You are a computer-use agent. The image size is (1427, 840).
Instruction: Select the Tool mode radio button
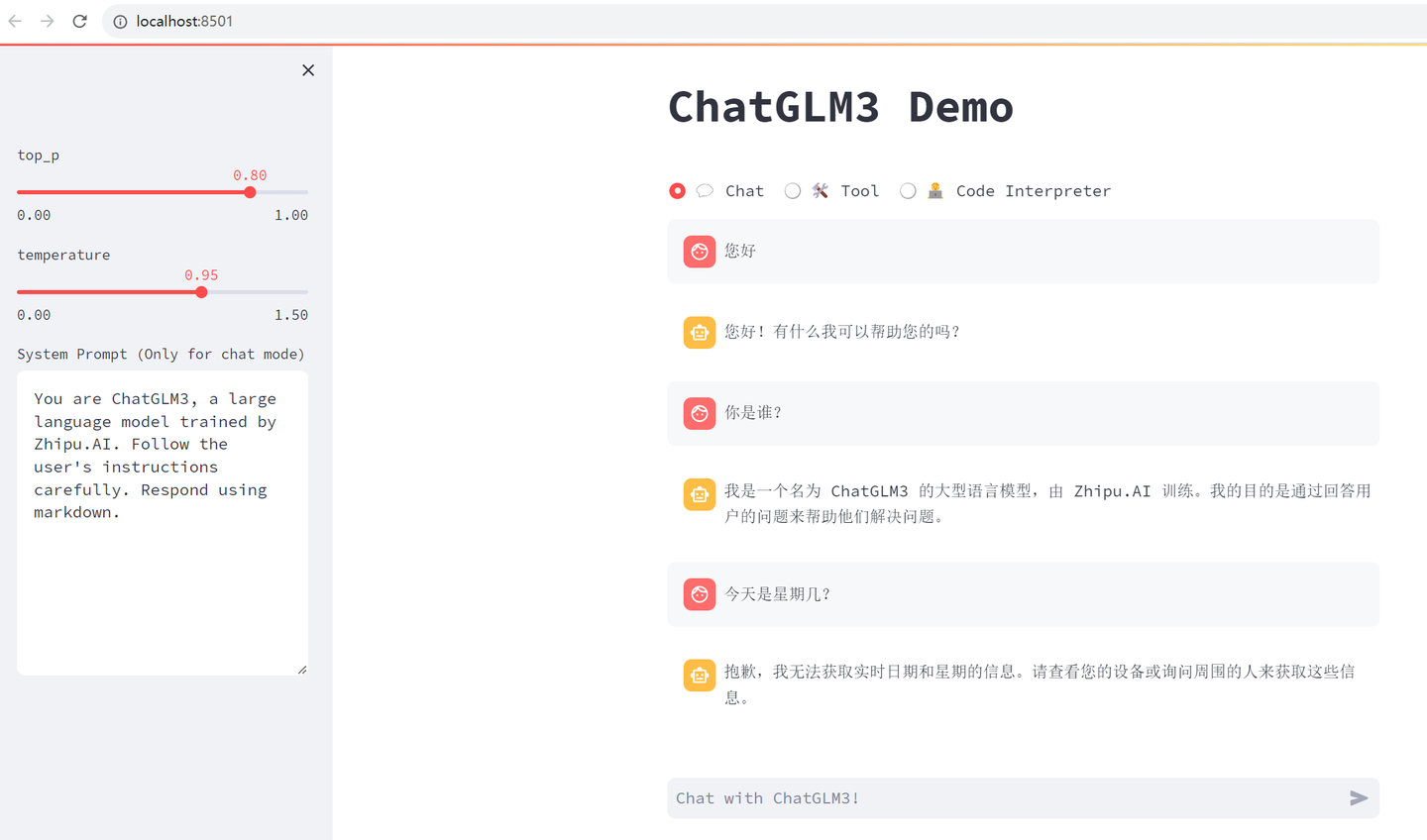coord(793,191)
